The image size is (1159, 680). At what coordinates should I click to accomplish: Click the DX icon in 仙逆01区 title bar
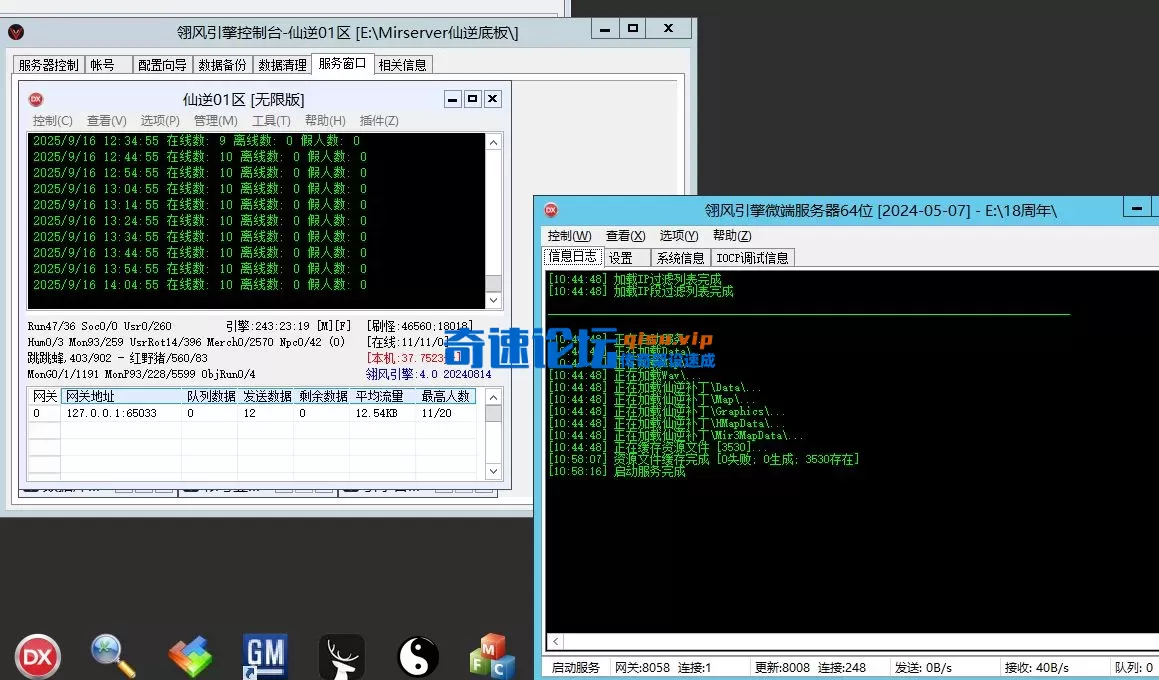[x=36, y=99]
